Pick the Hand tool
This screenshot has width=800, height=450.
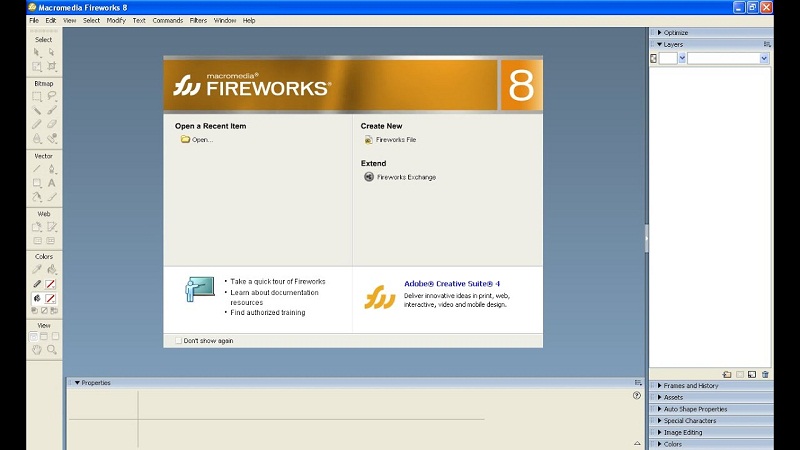(37, 349)
